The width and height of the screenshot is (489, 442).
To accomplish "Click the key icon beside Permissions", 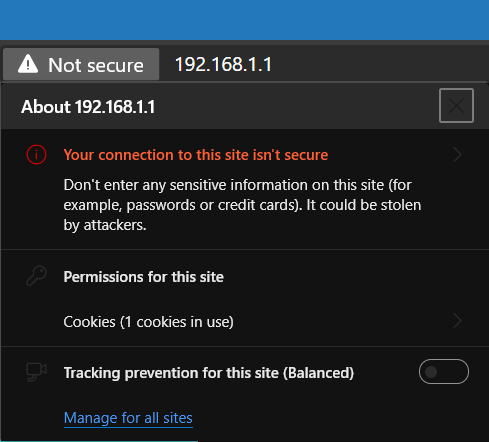I will pyautogui.click(x=36, y=276).
